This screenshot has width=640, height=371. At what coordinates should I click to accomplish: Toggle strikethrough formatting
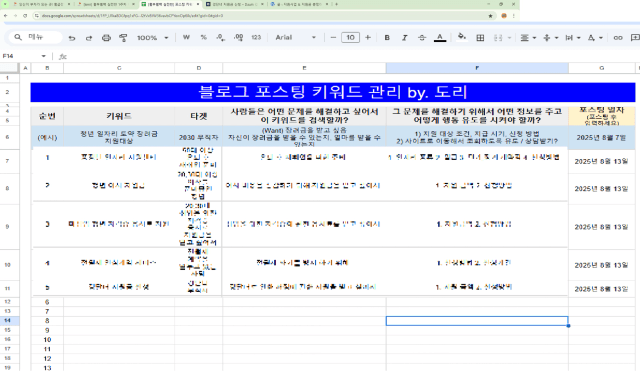pos(422,38)
